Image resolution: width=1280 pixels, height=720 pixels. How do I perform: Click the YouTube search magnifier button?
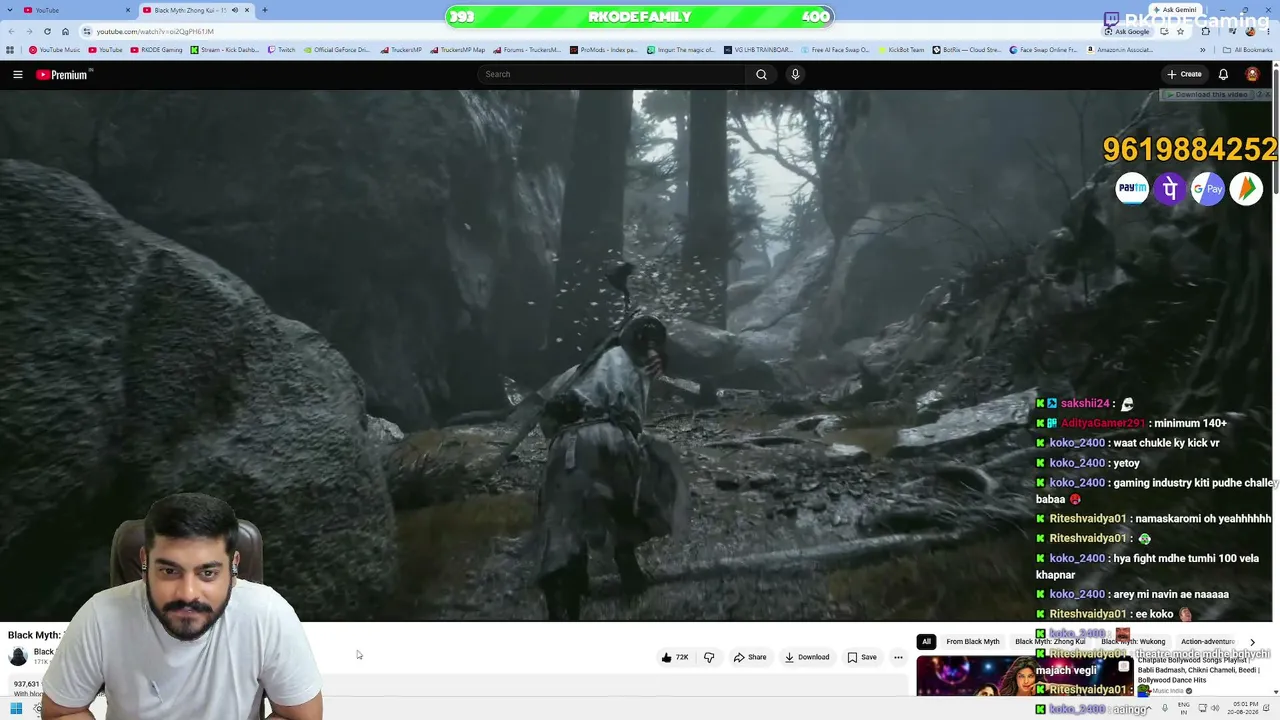[761, 74]
